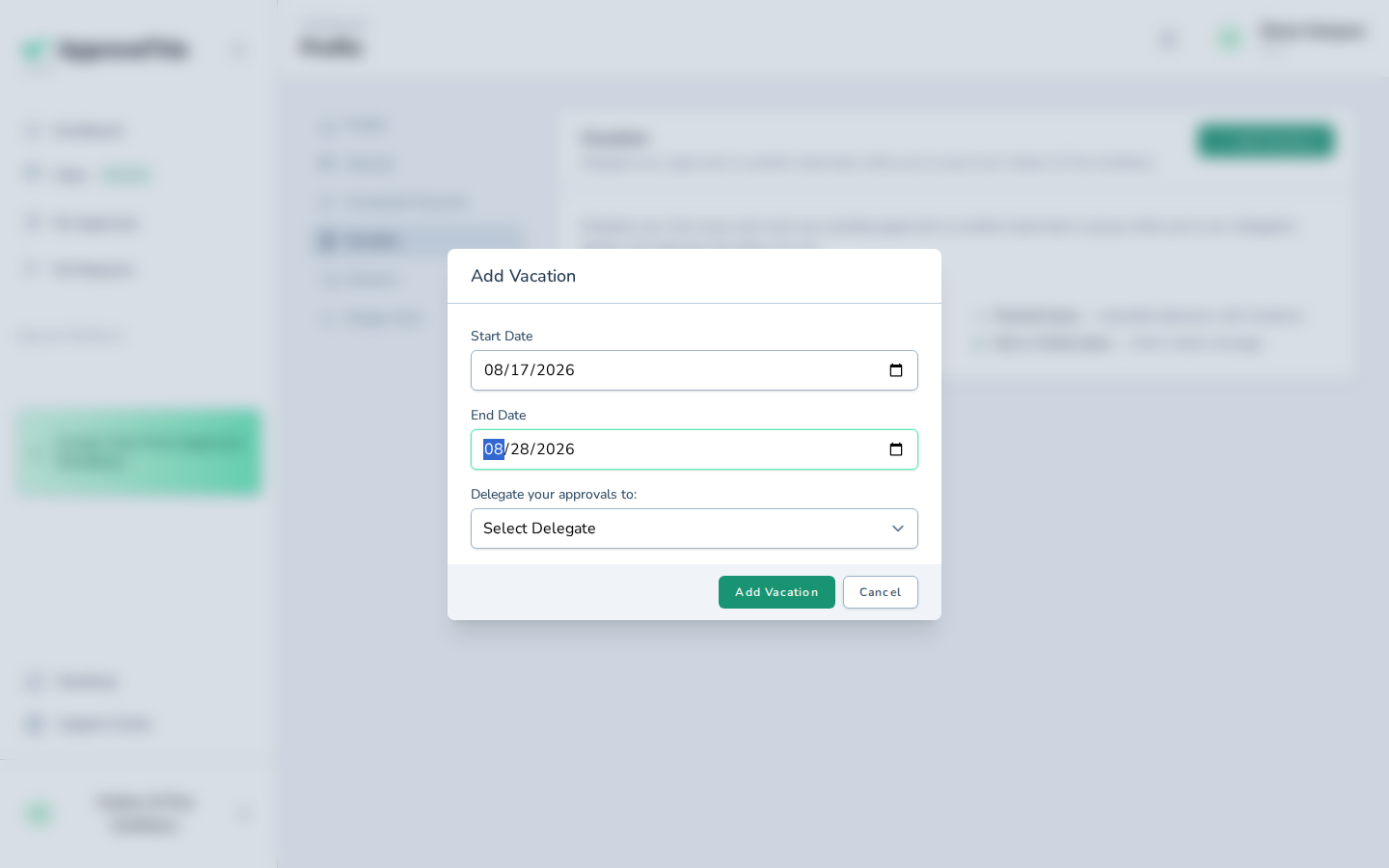Click the blurred green banner in left sidebar
This screenshot has width=1389, height=868.
coord(140,453)
